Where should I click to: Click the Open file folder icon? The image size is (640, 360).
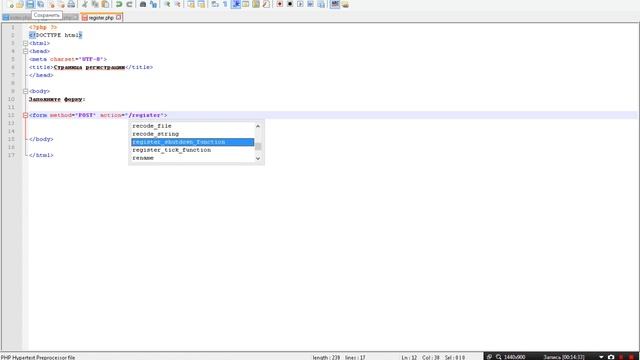pyautogui.click(x=20, y=4)
